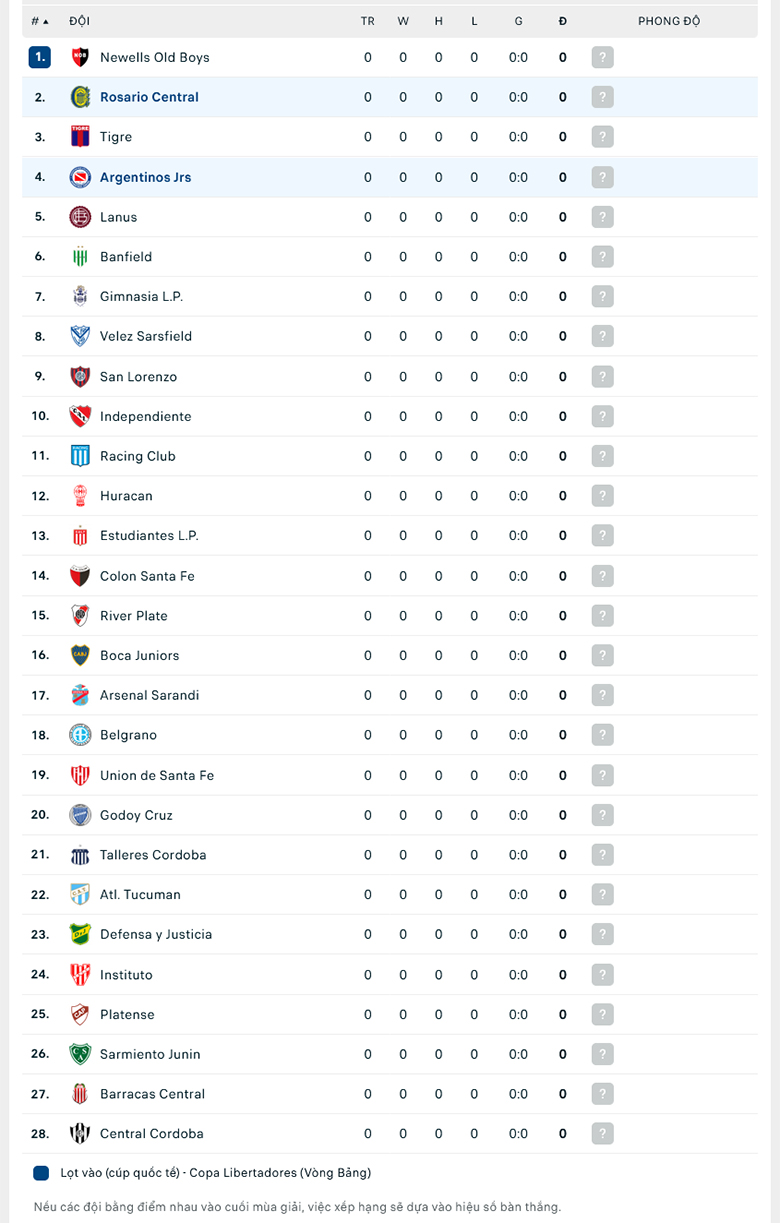
Task: Click the Defensa y Justicia badge
Action: coord(80,934)
